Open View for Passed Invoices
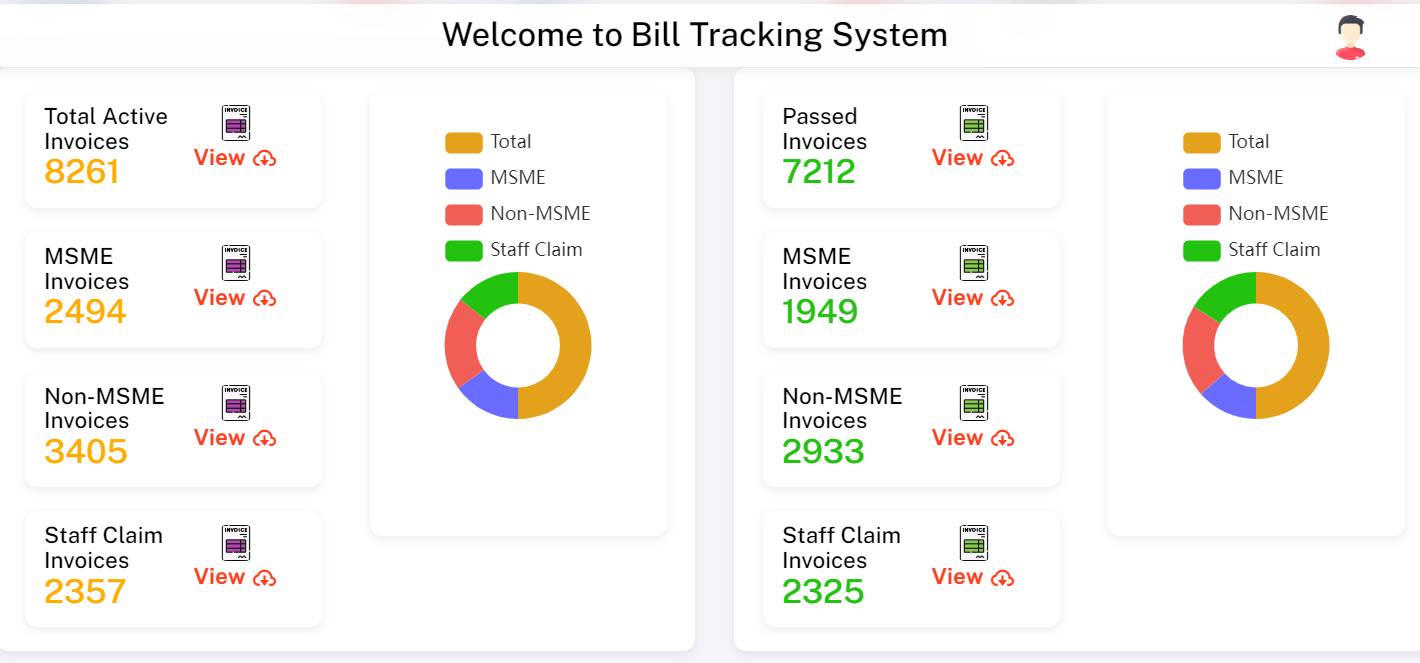This screenshot has width=1420, height=663. tap(958, 158)
